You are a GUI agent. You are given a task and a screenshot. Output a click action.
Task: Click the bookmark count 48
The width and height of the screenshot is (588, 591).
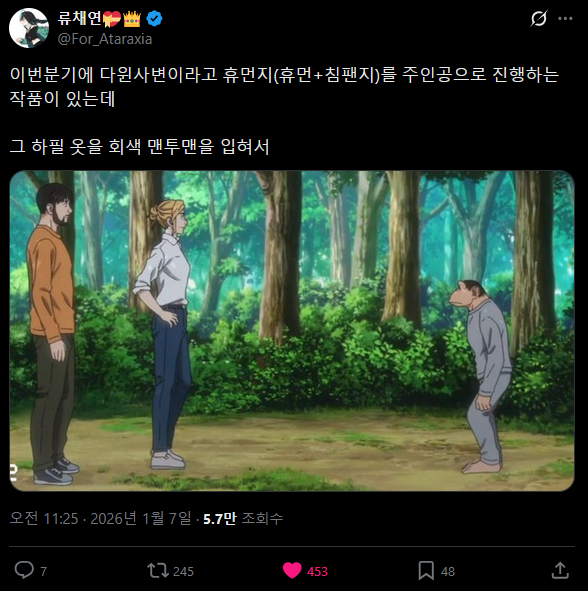click(x=448, y=572)
